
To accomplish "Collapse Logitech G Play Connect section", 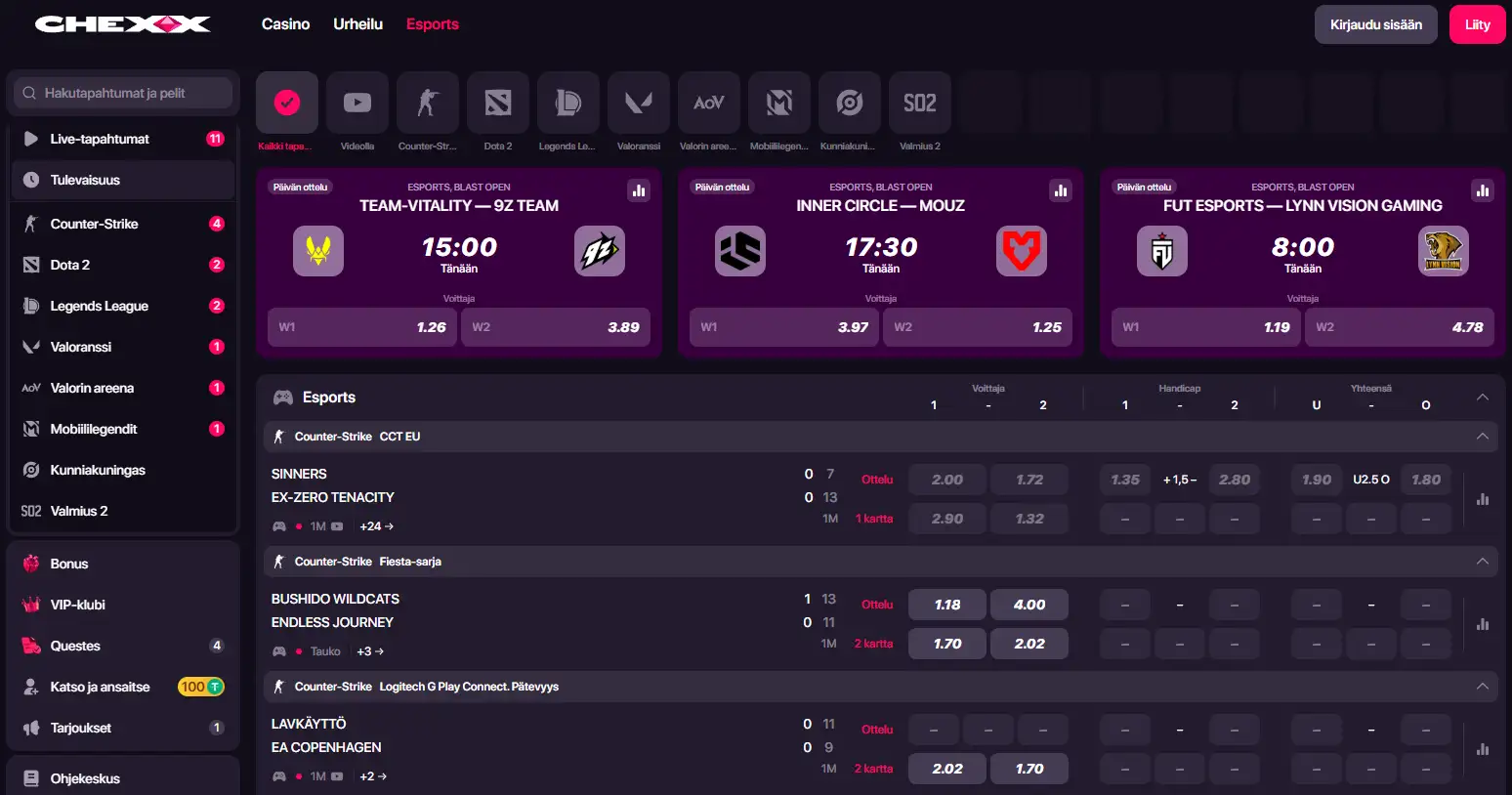I will coord(1483,687).
